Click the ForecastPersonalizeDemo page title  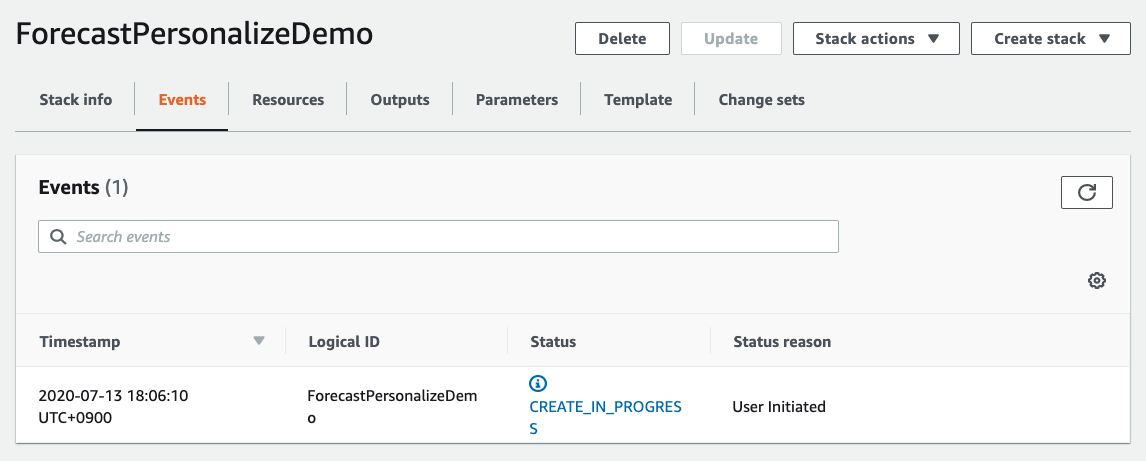194,35
